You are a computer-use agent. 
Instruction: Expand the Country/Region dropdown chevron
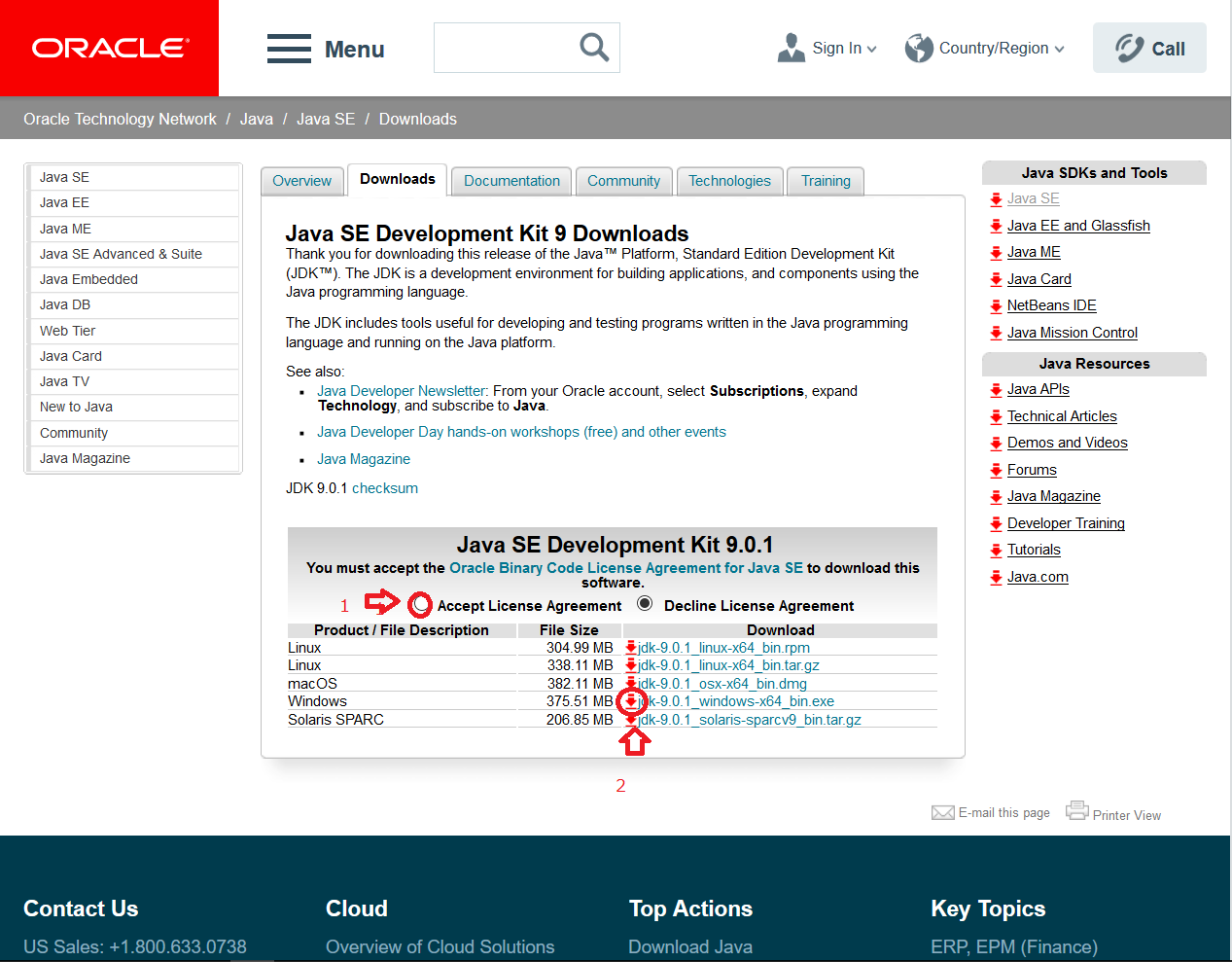pos(1059,49)
